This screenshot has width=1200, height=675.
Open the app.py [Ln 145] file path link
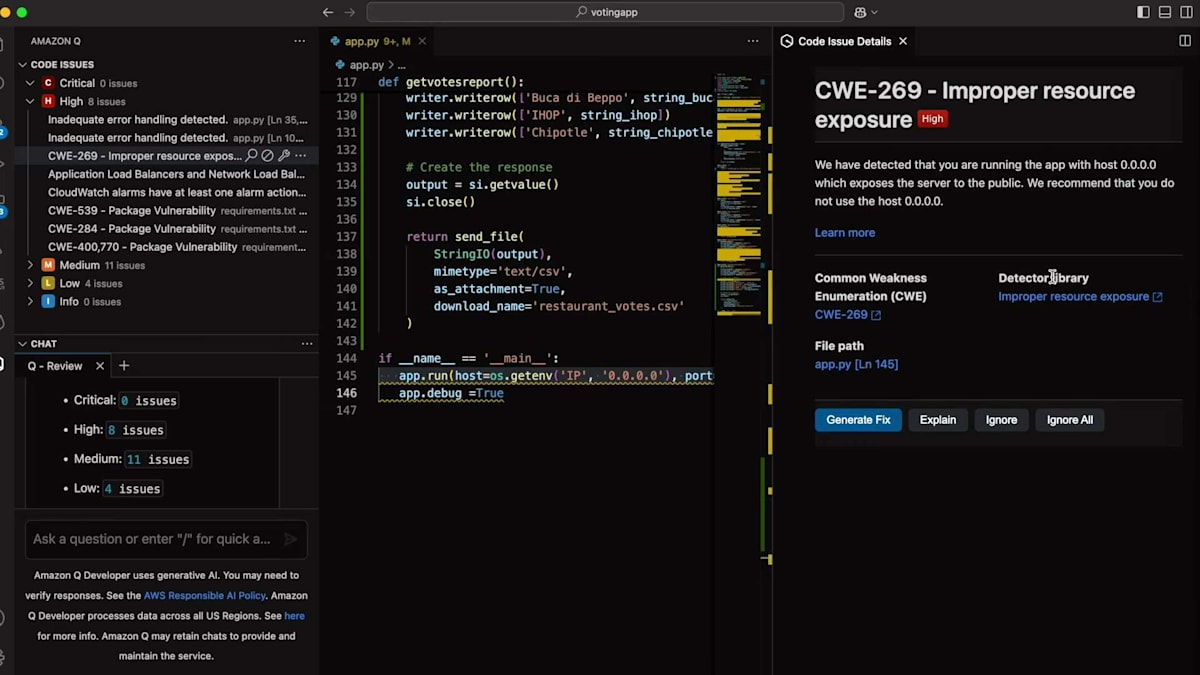[x=856, y=364]
